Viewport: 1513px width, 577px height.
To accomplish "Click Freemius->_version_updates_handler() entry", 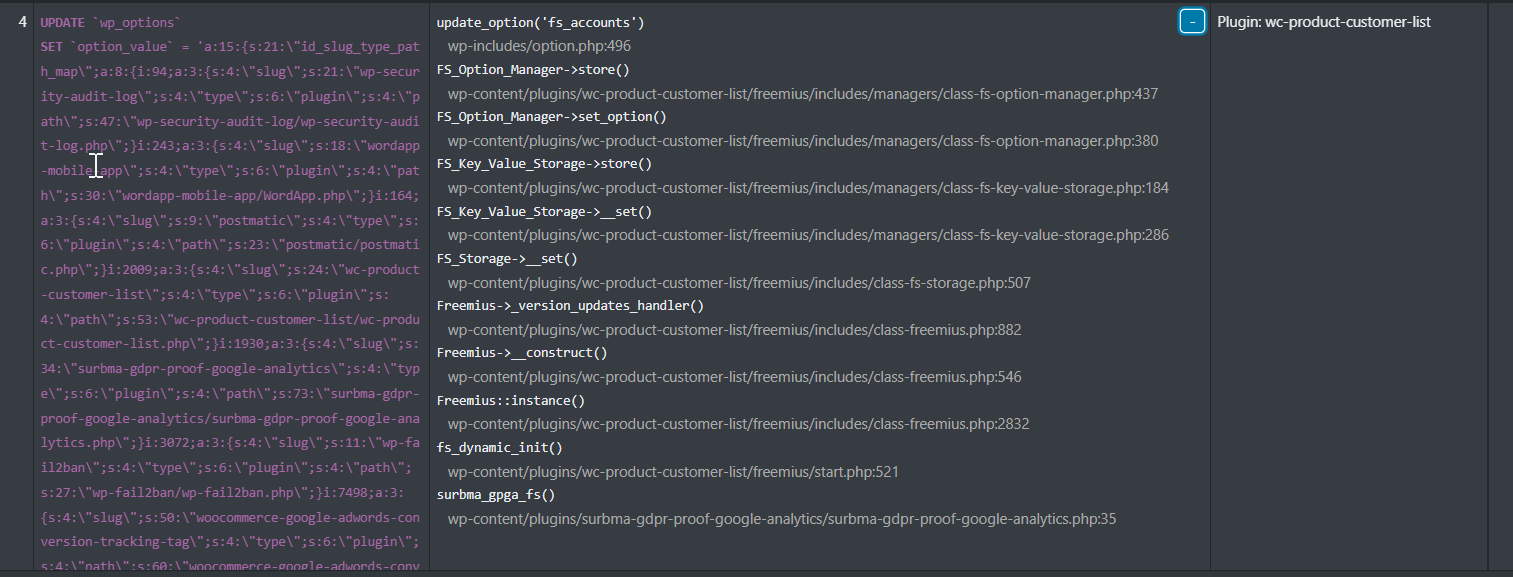I will pos(570,305).
